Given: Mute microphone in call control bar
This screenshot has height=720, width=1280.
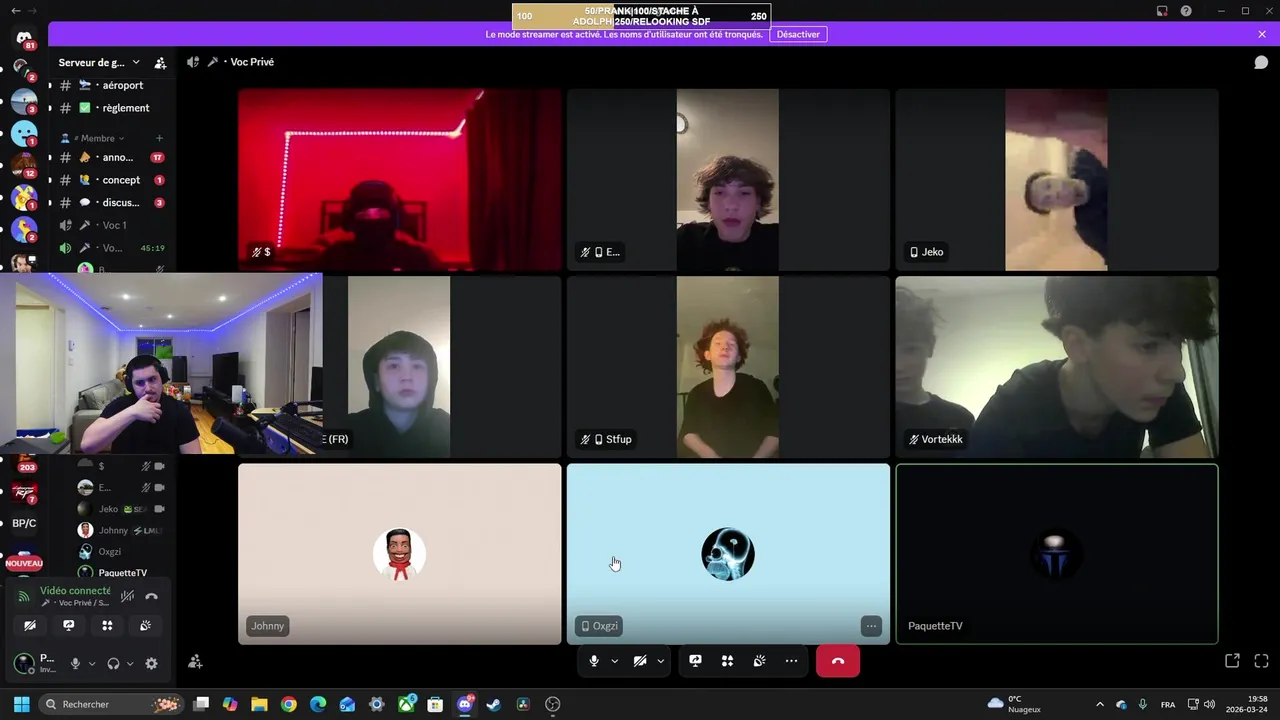Looking at the screenshot, I should point(594,661).
